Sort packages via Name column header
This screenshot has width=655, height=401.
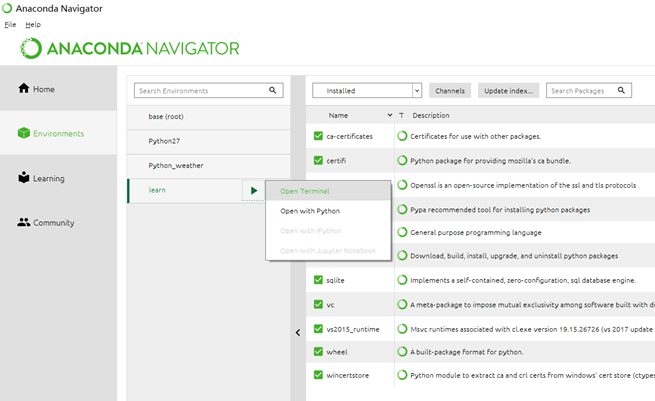pyautogui.click(x=338, y=115)
